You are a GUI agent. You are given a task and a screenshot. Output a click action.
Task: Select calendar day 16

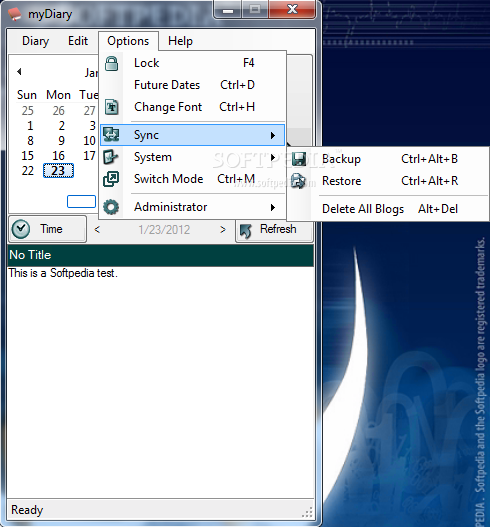pyautogui.click(x=58, y=156)
